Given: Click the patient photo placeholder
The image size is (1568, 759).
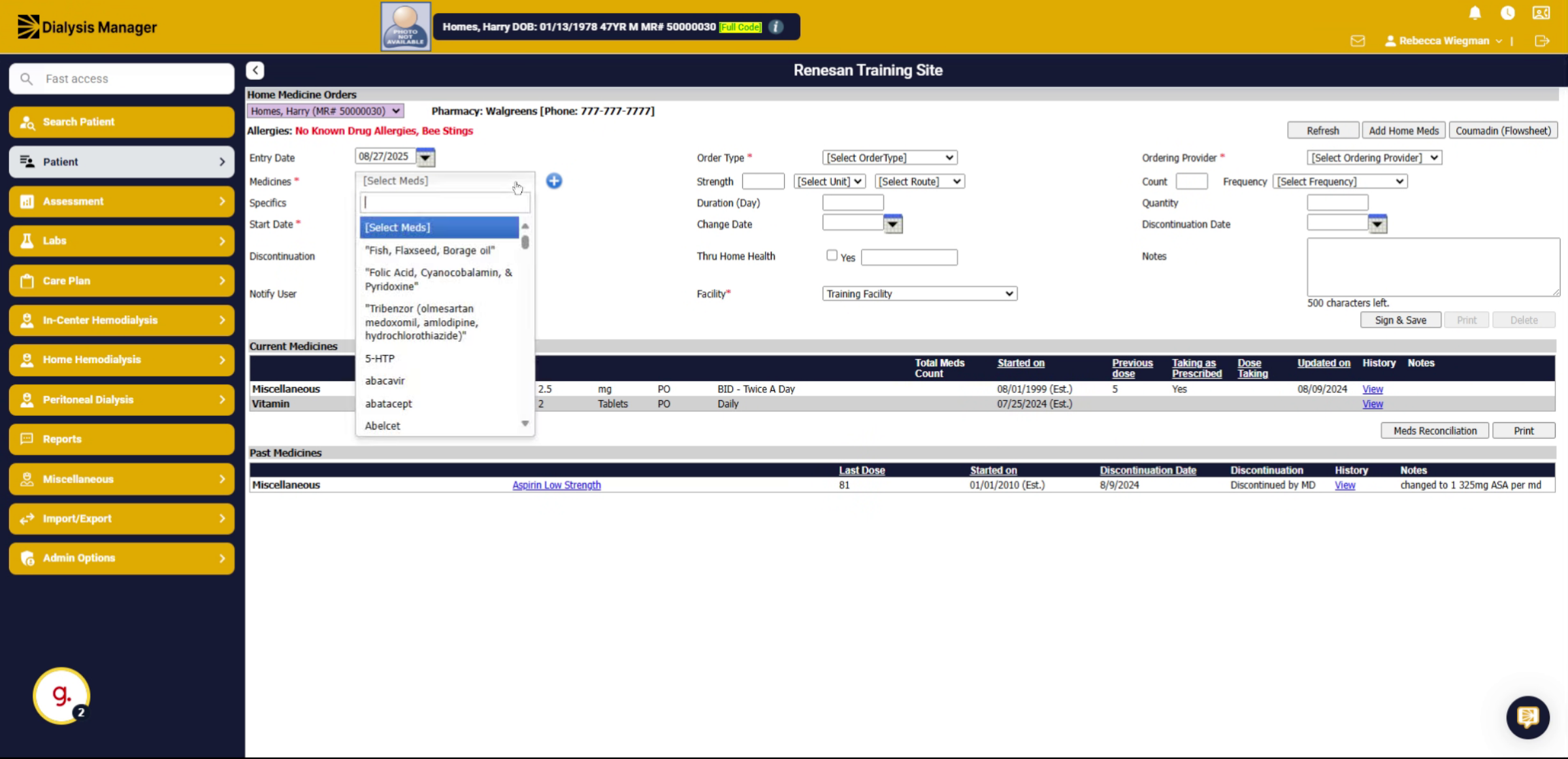Looking at the screenshot, I should tap(406, 27).
